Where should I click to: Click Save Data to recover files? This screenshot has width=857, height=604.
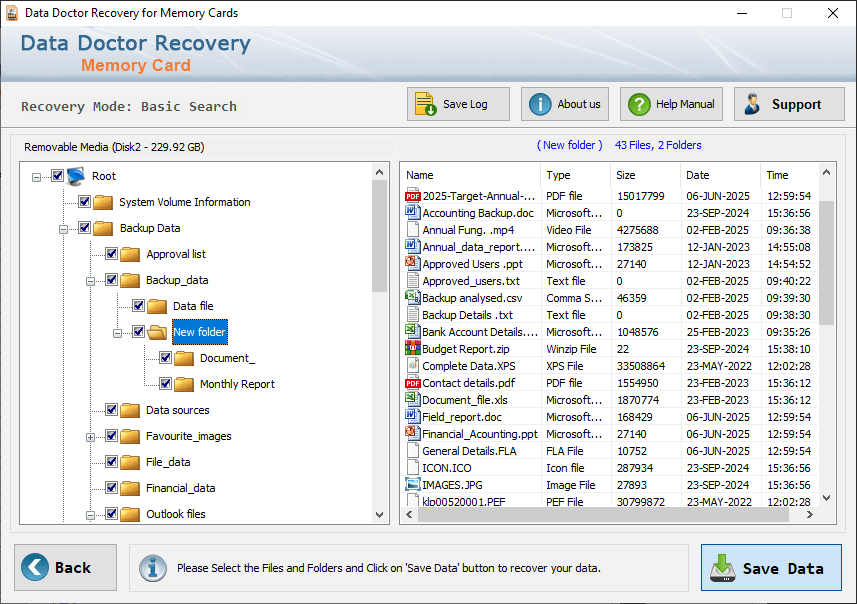coord(771,567)
